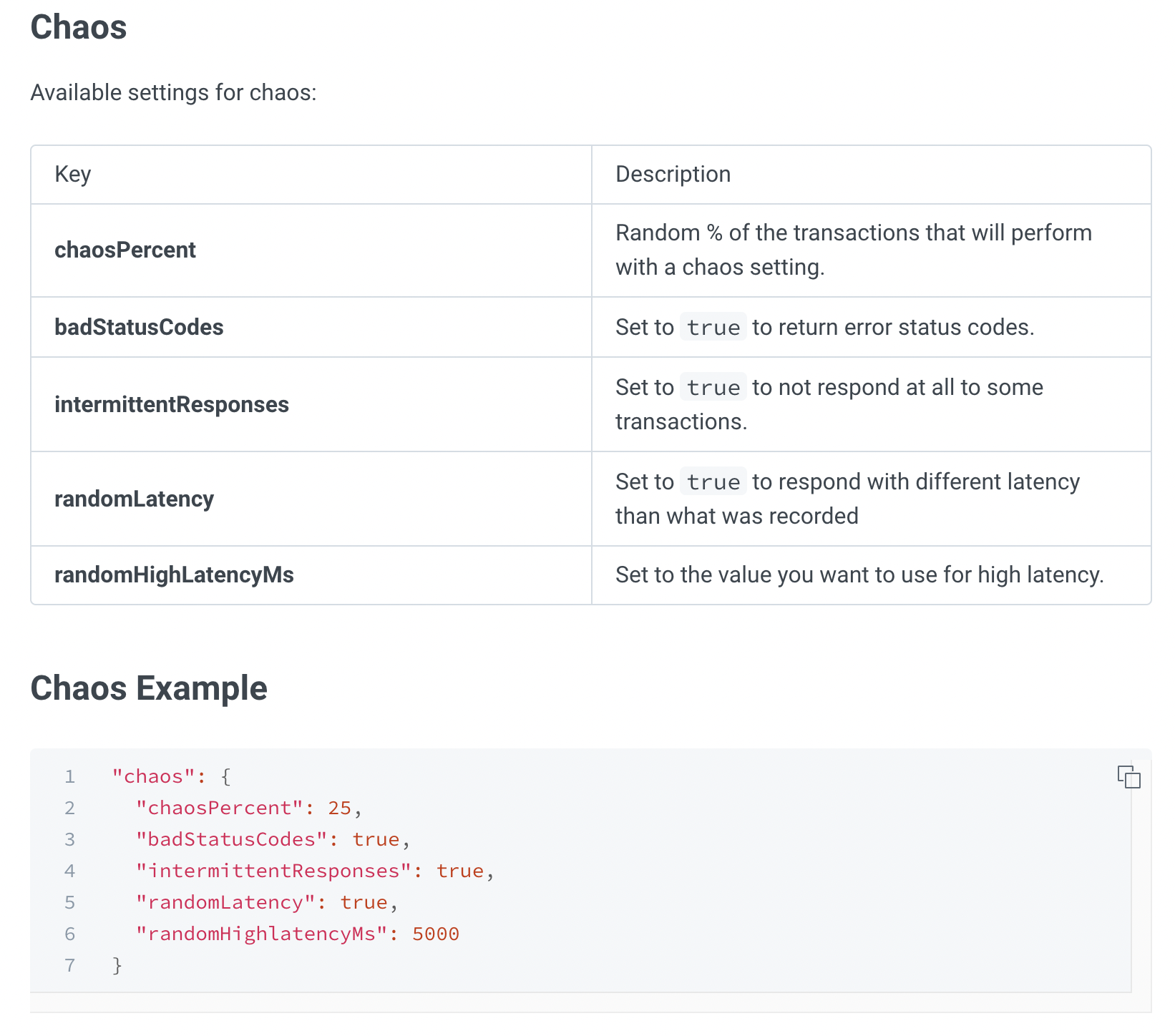
Task: Click the chaosPercent key cell
Action: [125, 250]
